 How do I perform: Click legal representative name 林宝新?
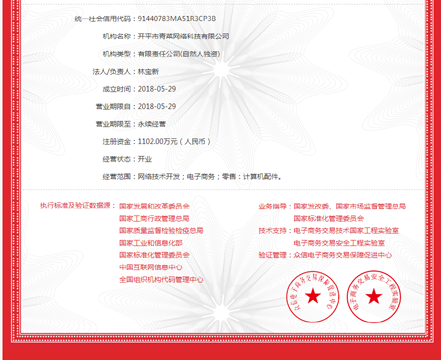coord(148,71)
